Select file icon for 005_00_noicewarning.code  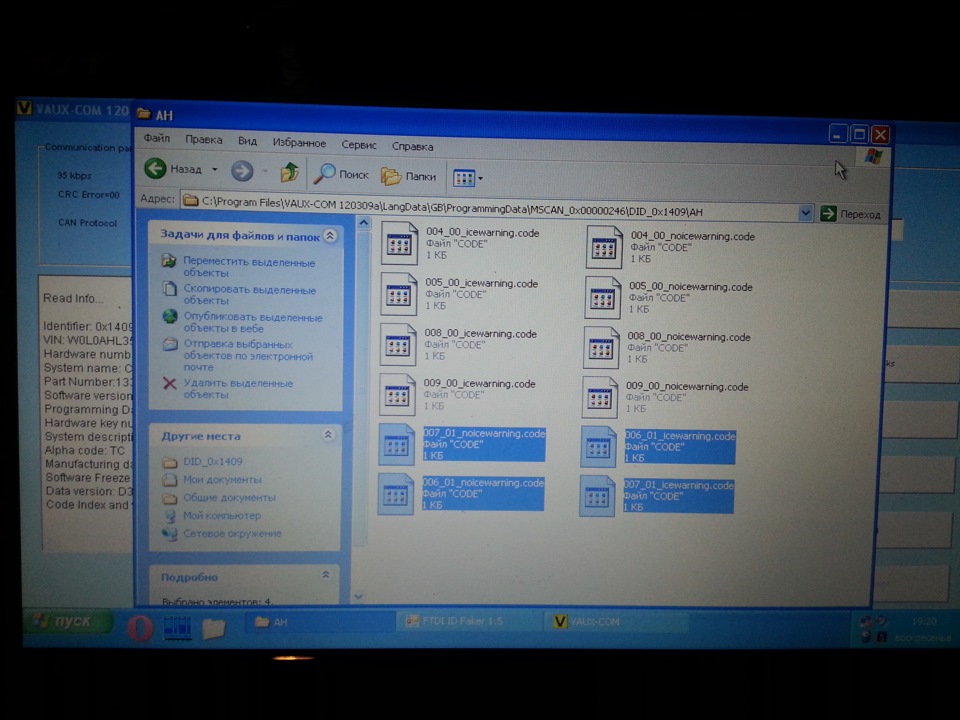pyautogui.click(x=602, y=298)
